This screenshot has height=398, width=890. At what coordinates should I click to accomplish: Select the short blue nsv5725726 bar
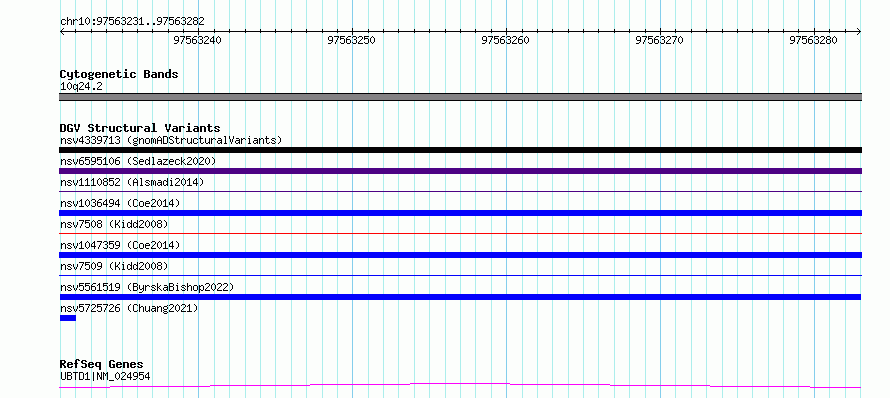(x=68, y=318)
